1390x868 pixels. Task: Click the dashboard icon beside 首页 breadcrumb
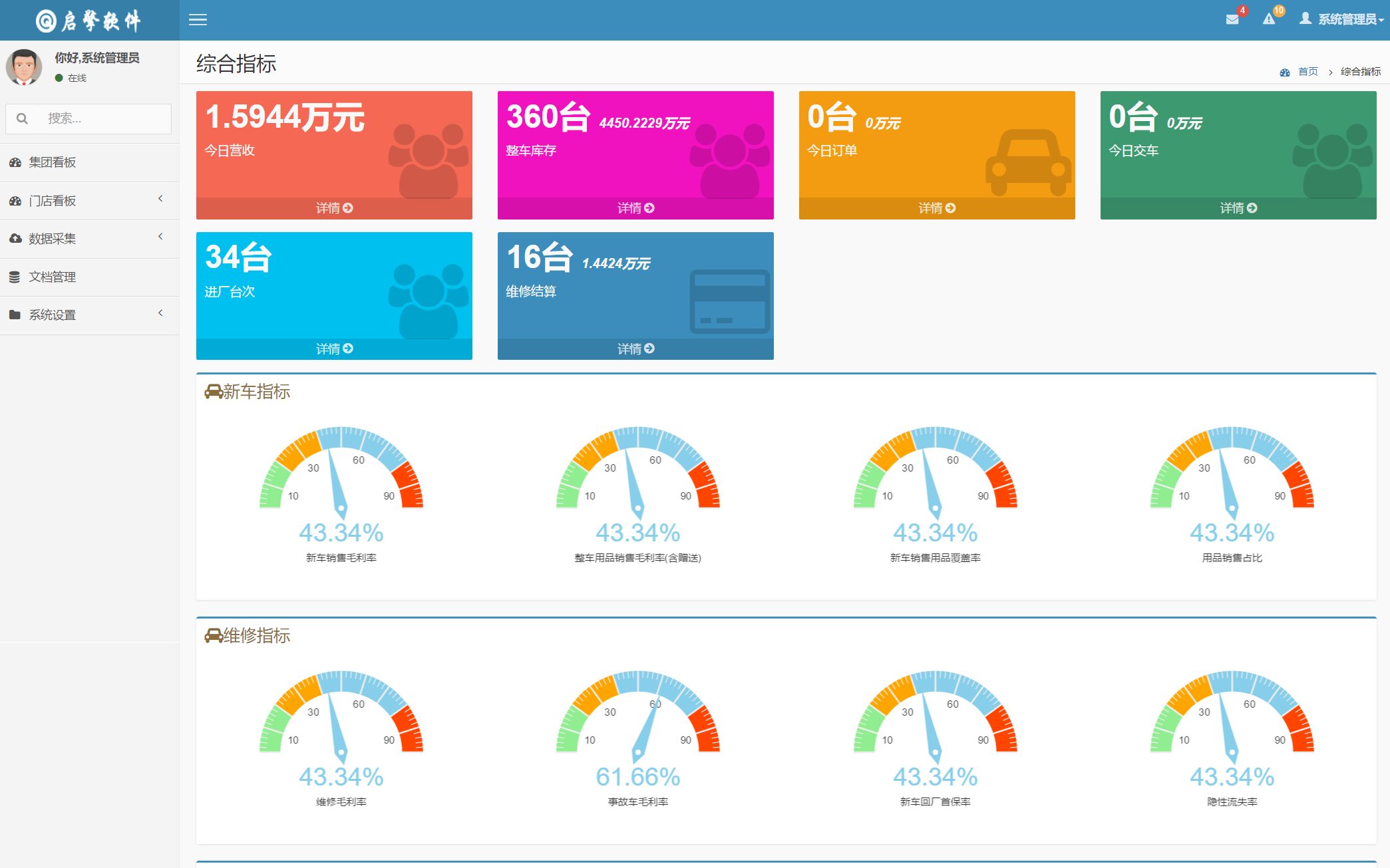click(1284, 72)
